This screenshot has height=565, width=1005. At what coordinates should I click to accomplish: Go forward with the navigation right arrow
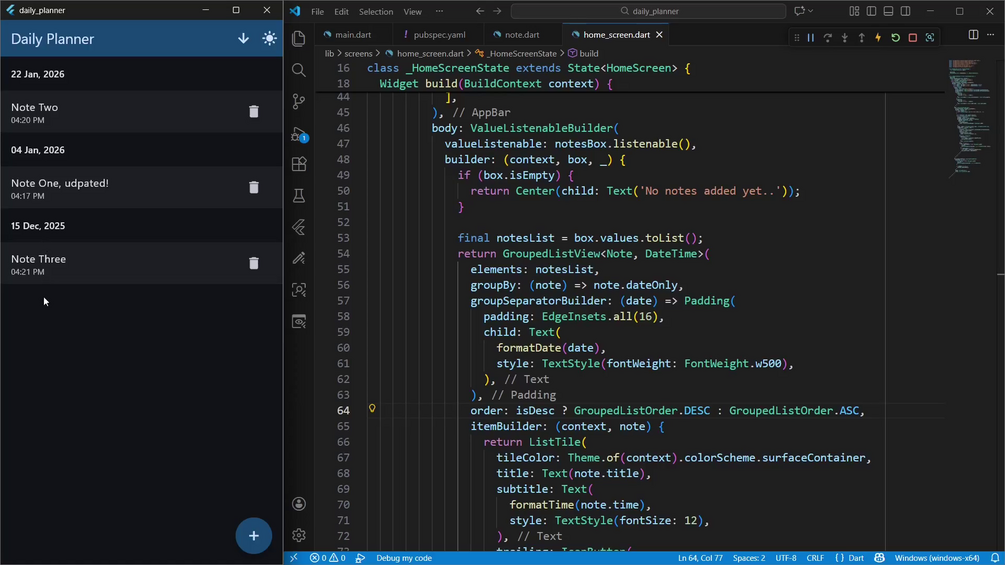[497, 11]
